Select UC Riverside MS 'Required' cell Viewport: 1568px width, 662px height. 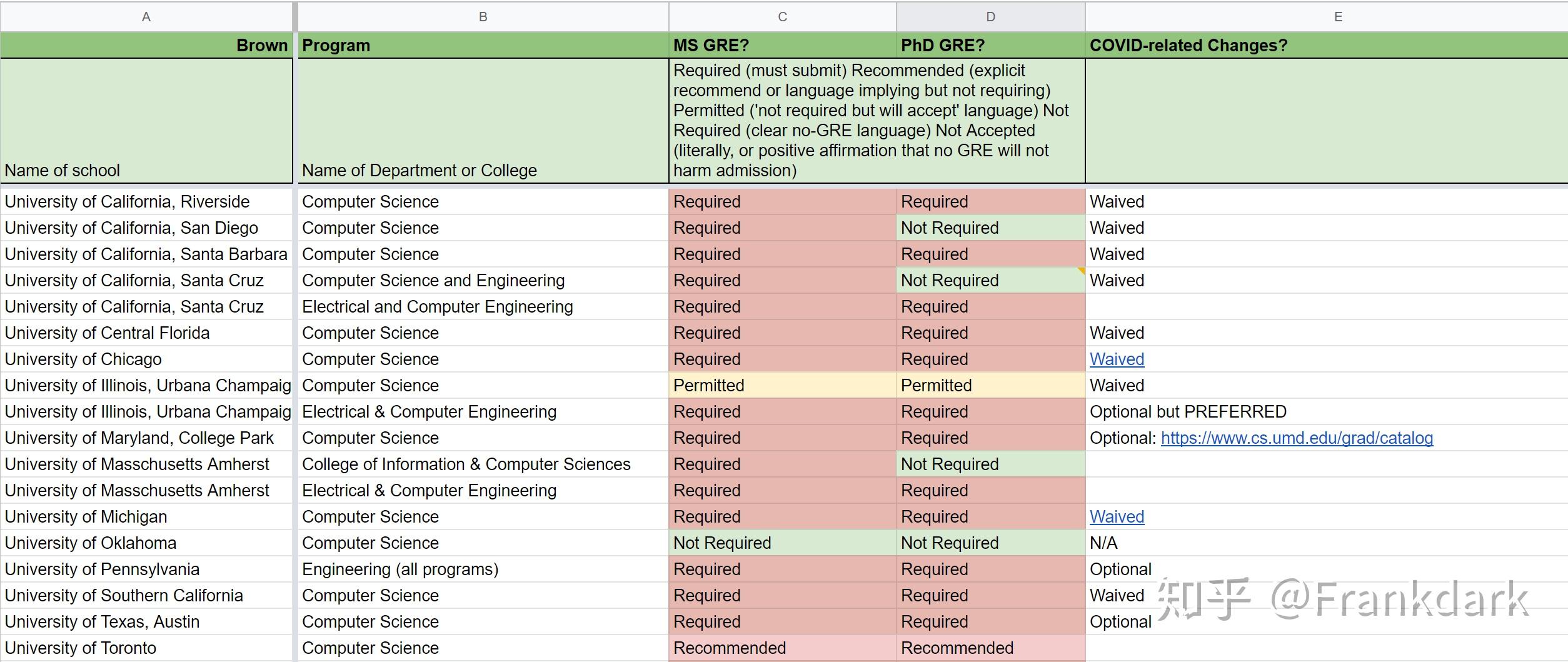point(783,202)
